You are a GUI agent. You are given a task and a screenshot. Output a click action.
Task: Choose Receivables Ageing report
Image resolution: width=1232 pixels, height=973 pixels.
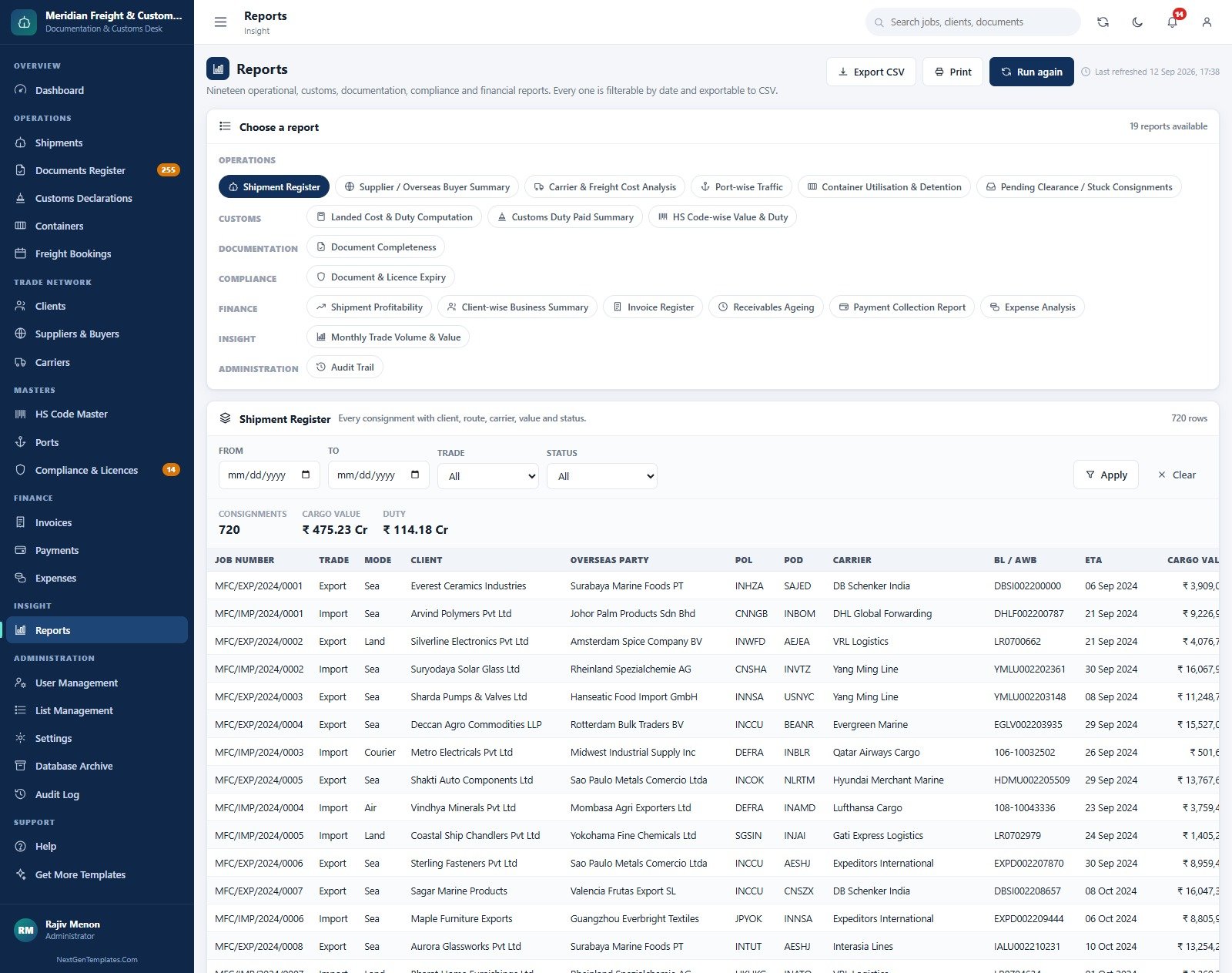tap(766, 307)
